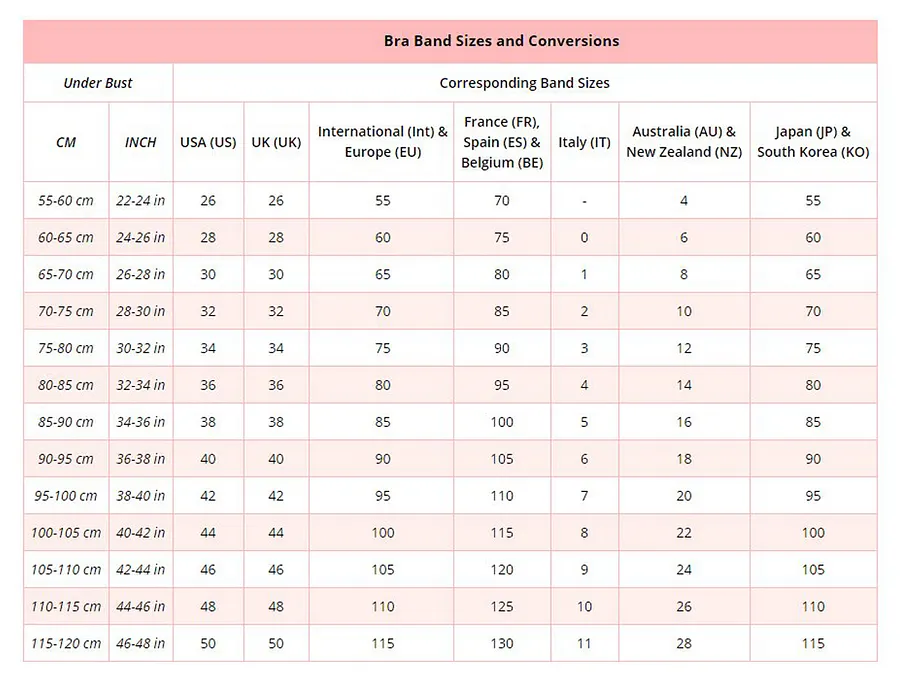
Task: Select France size 100 cell
Action: (x=502, y=422)
